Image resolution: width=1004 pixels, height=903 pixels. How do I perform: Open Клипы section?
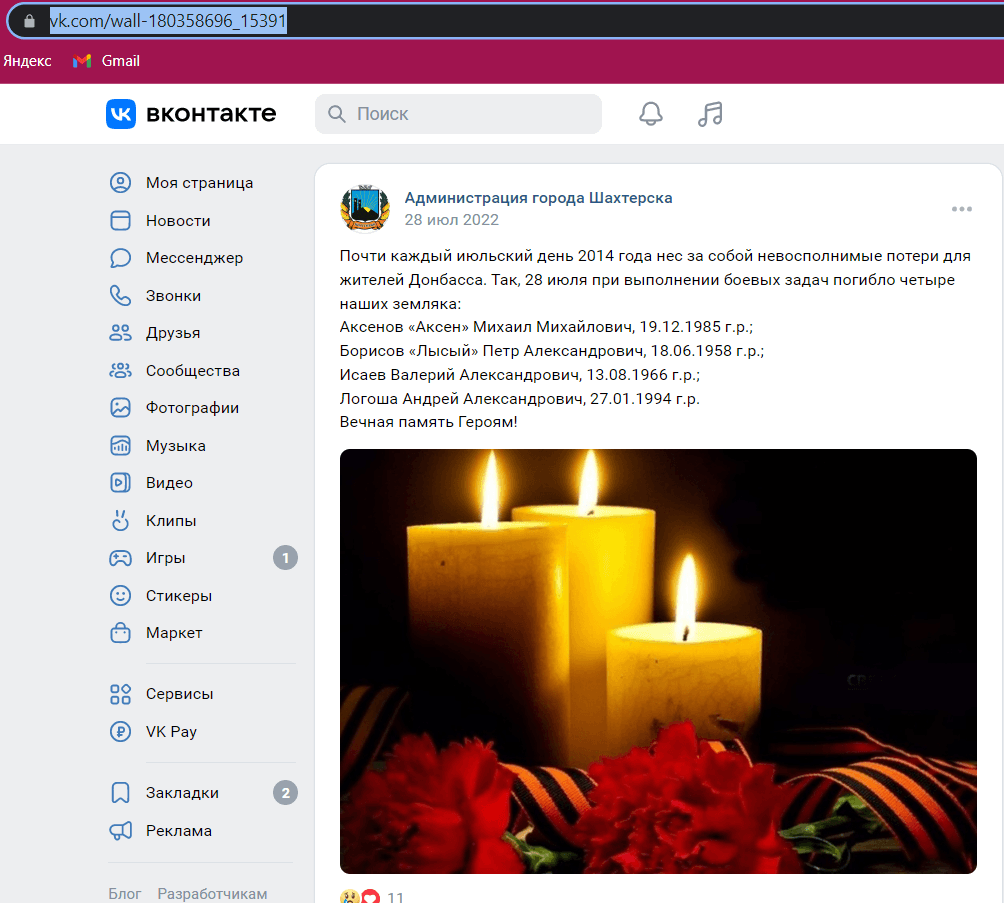tap(171, 521)
